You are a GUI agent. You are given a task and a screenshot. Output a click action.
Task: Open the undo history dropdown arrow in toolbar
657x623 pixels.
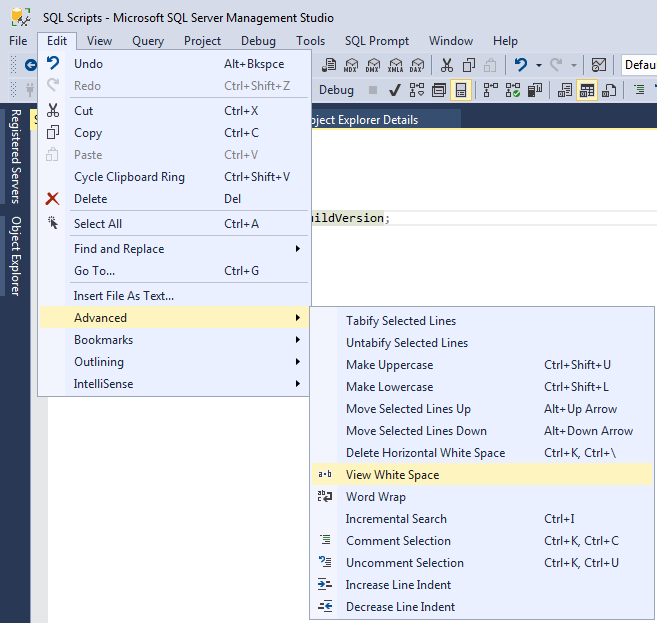pos(539,65)
